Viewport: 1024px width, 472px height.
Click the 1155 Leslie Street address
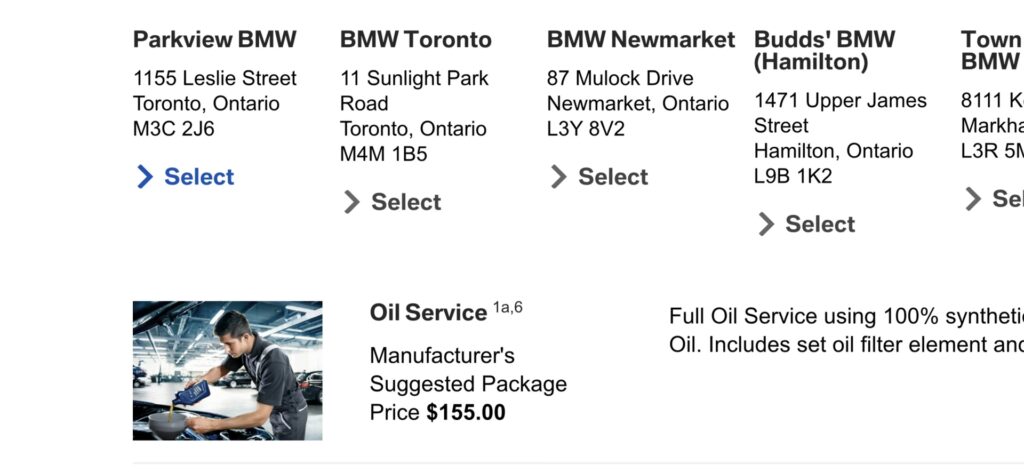coord(215,78)
